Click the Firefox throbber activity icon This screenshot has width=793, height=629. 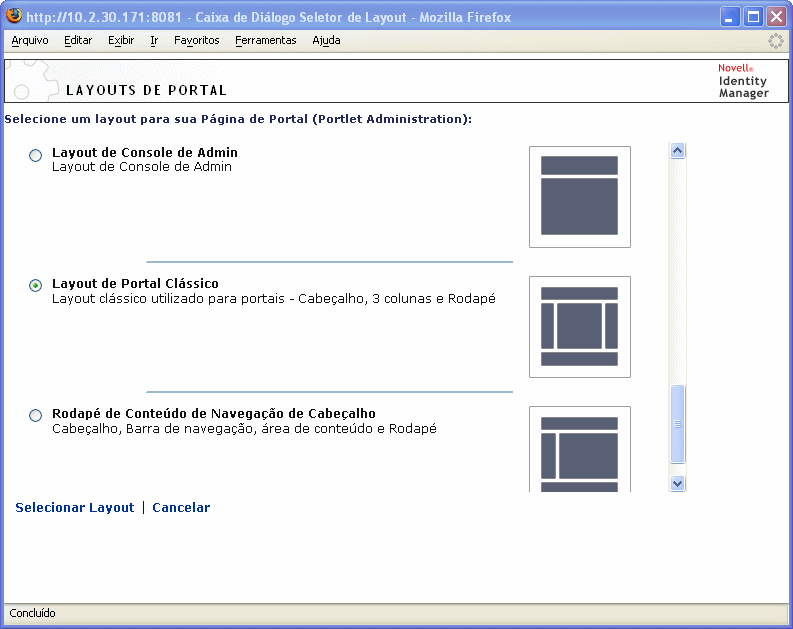coord(775,41)
